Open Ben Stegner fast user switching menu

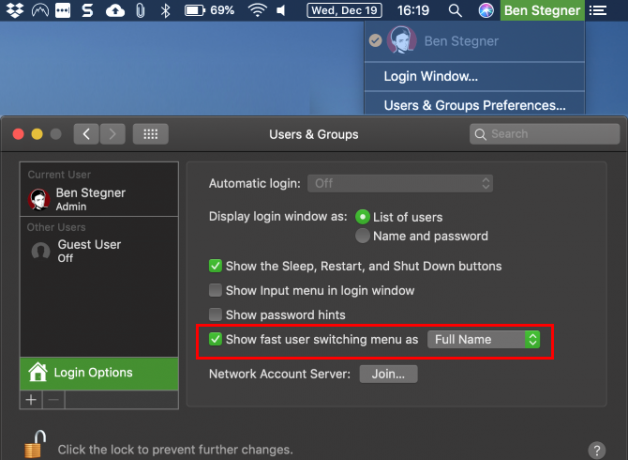542,10
